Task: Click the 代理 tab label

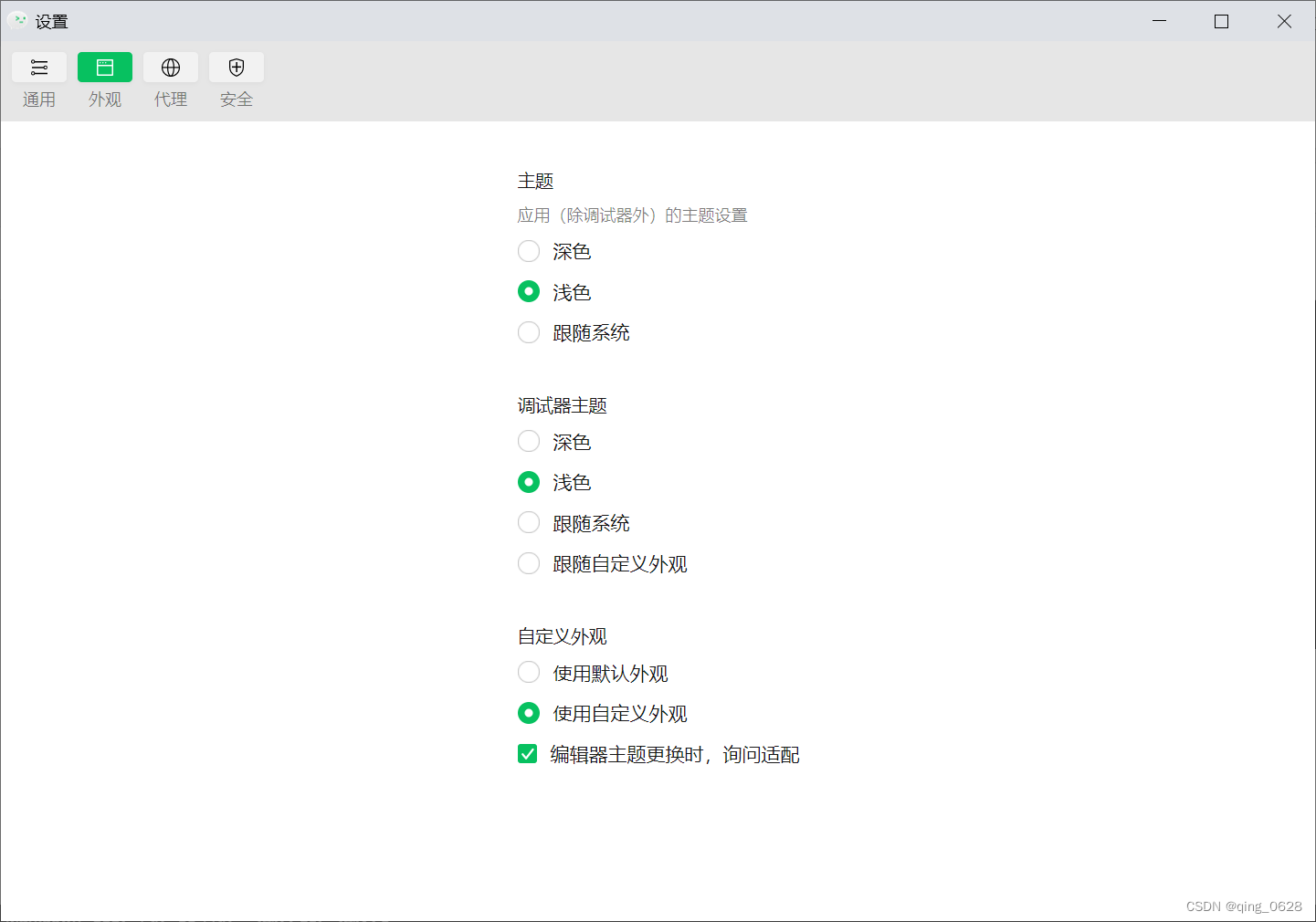Action: [x=171, y=100]
